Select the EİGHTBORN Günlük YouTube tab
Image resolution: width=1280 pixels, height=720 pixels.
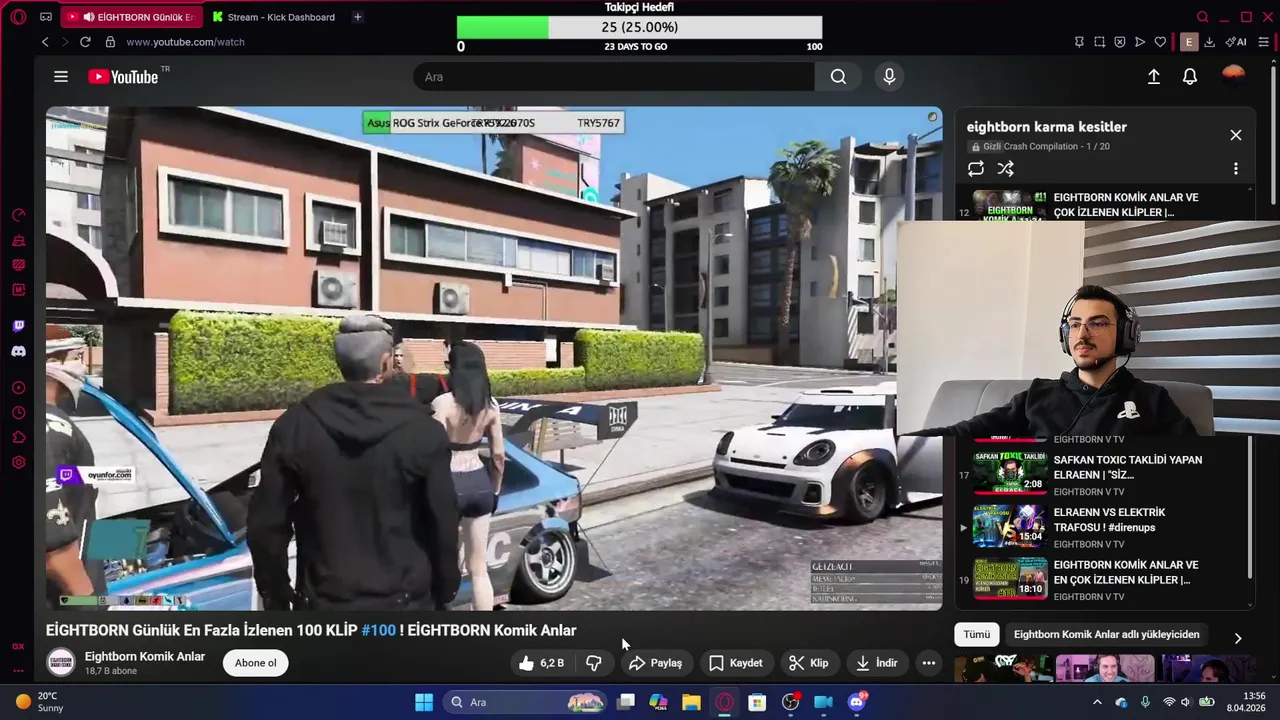point(131,17)
